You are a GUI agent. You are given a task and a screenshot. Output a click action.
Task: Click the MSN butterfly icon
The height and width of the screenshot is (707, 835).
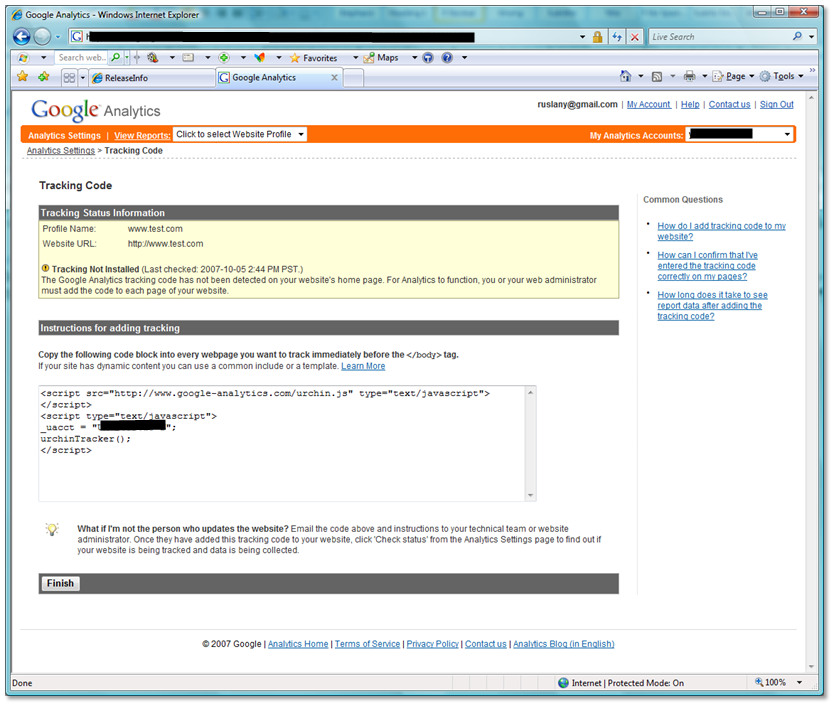click(259, 57)
